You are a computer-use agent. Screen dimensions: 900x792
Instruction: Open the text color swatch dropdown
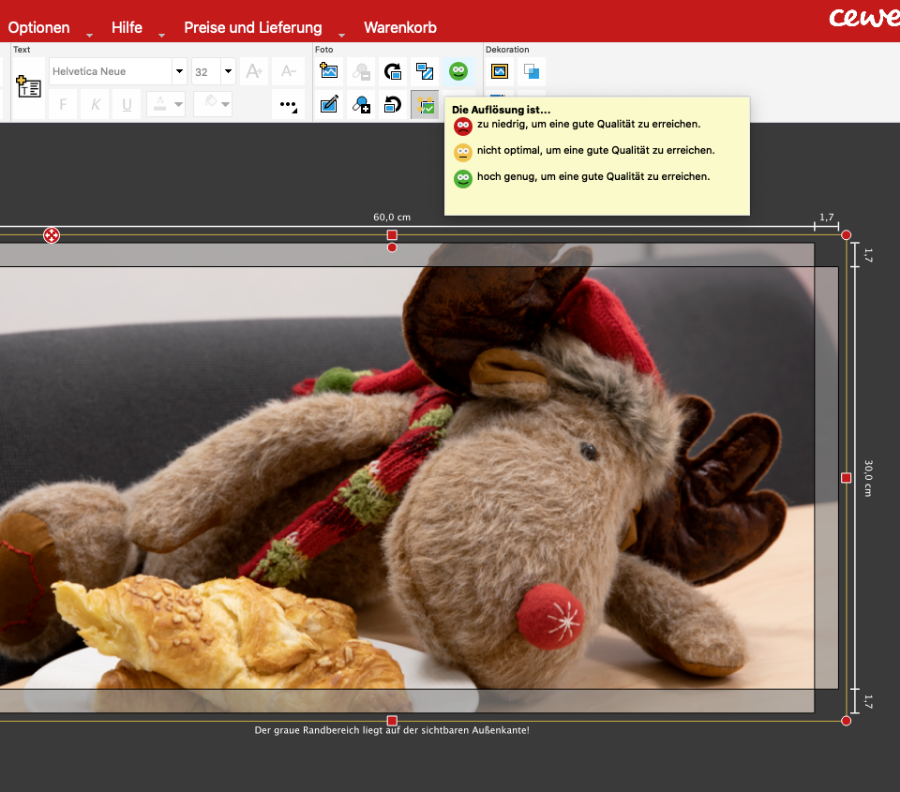[x=166, y=104]
